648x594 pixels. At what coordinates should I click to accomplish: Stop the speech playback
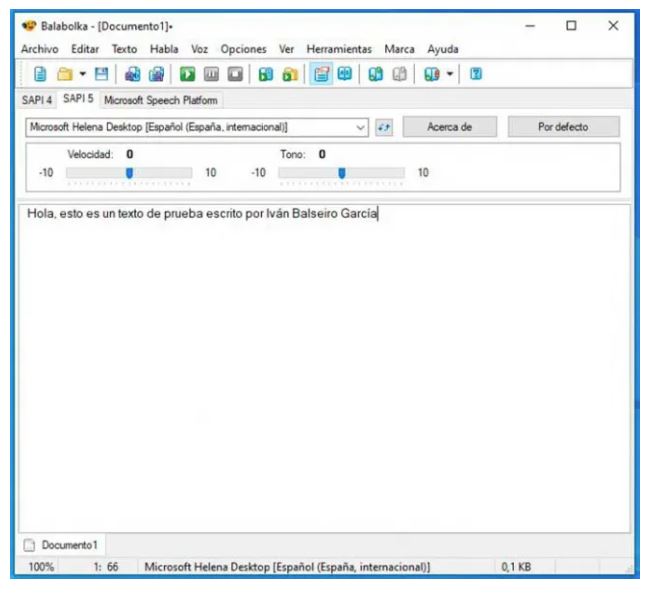tap(235, 74)
